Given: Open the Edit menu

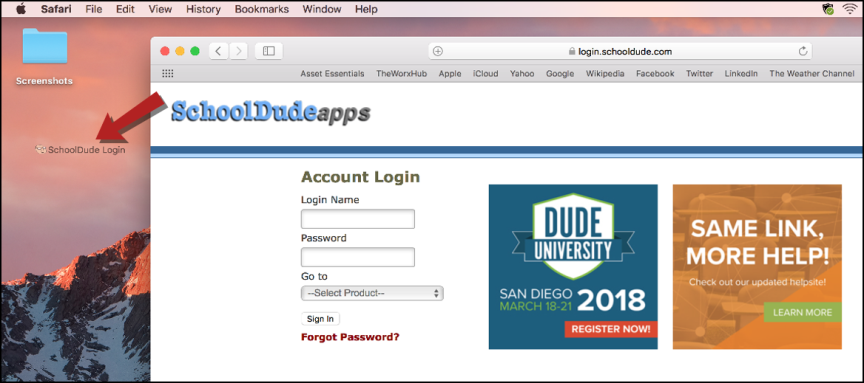Looking at the screenshot, I should (x=125, y=9).
